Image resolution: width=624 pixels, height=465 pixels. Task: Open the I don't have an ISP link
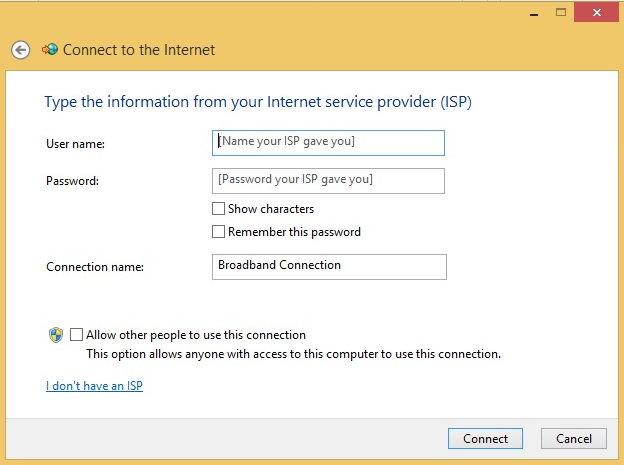tap(94, 386)
